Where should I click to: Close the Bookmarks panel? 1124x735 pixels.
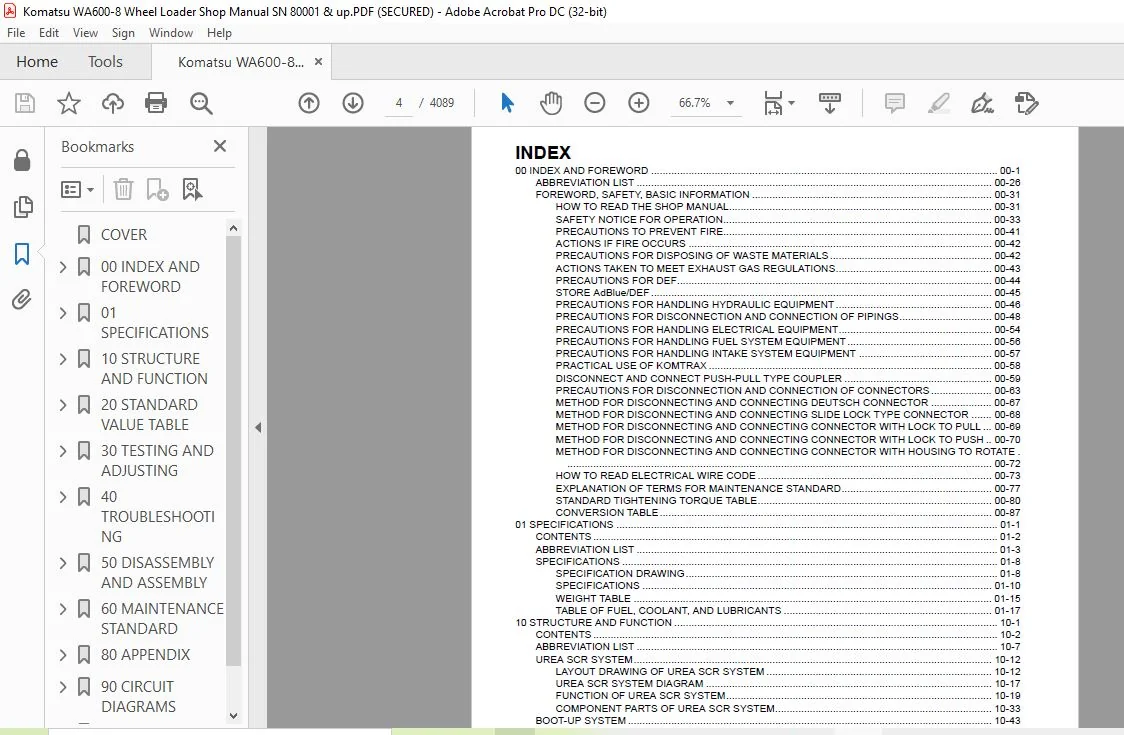pos(220,146)
